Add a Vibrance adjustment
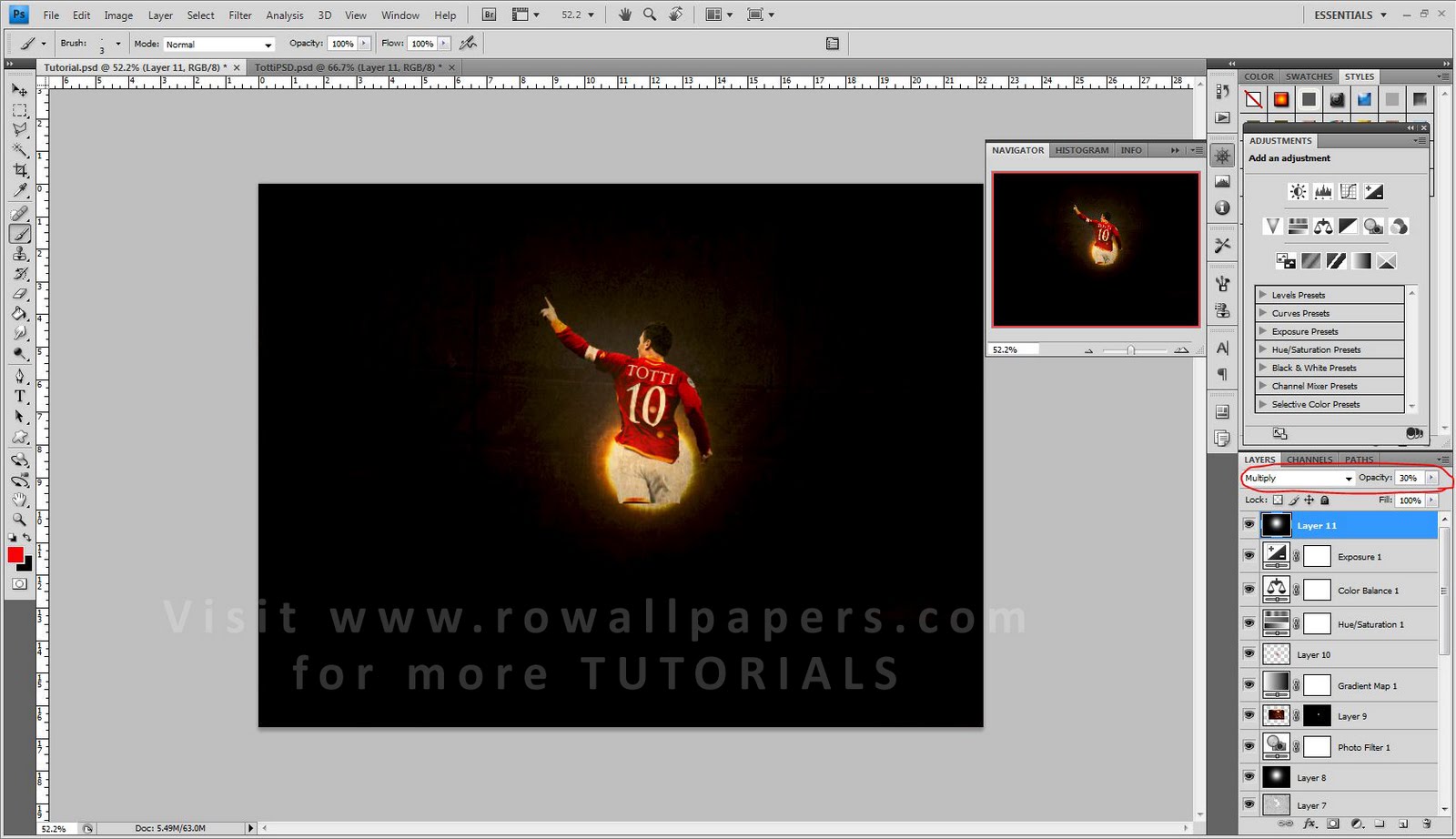Screen dimensions: 1456x839 1272,226
